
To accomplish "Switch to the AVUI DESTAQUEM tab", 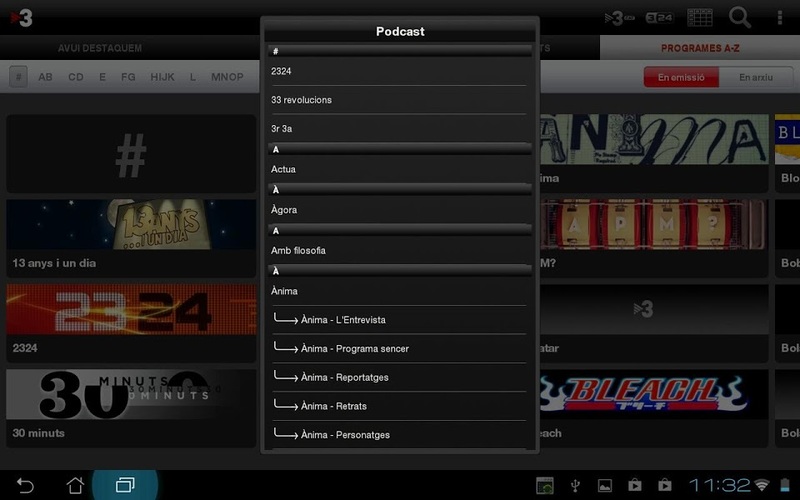I will click(100, 48).
